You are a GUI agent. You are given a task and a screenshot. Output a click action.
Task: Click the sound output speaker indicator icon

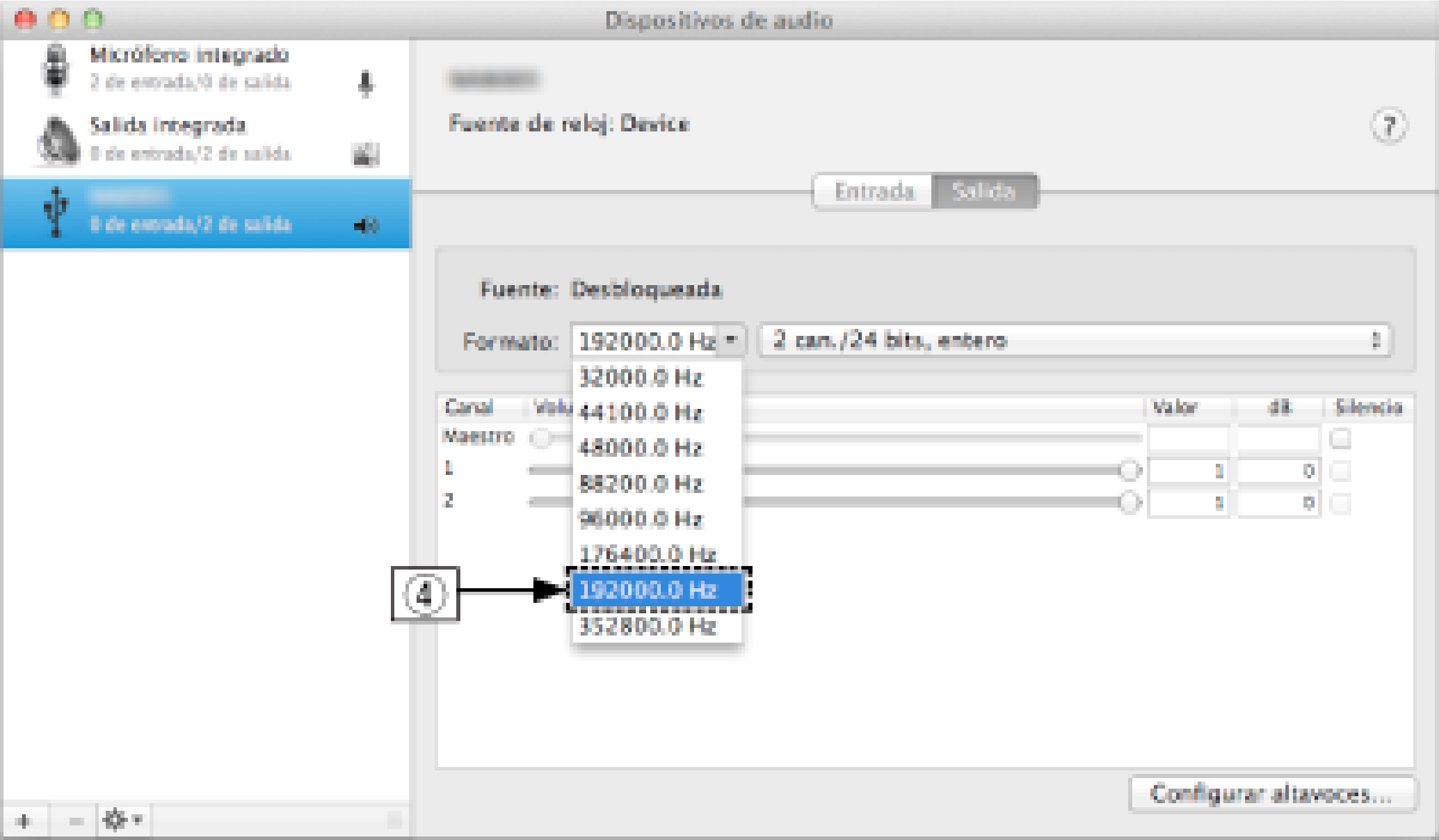[366, 225]
